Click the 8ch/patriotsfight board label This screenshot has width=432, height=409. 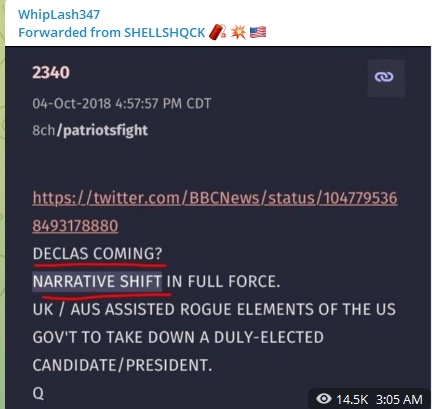point(90,130)
